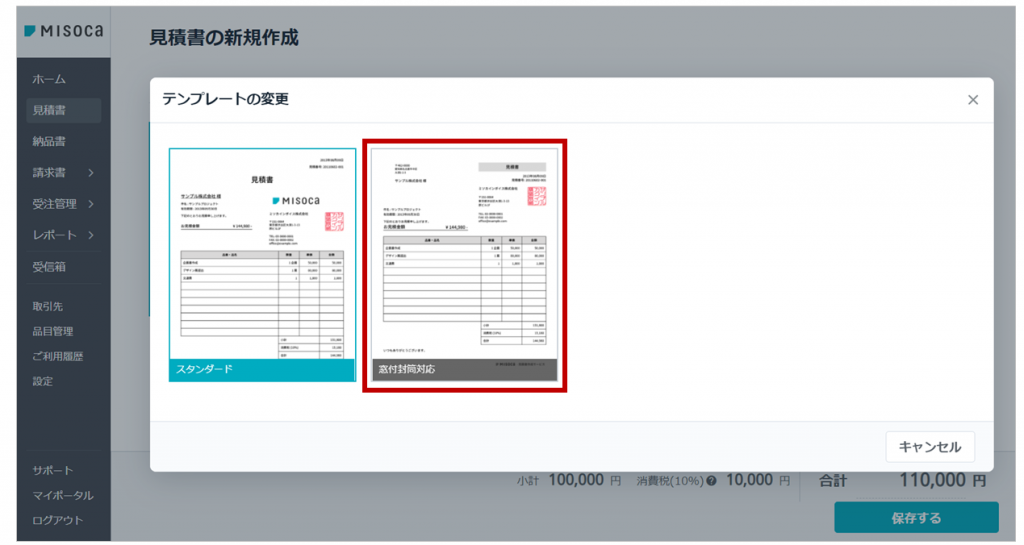Go to 品目管理 in sidebar
The height and width of the screenshot is (545, 1024).
(x=53, y=331)
